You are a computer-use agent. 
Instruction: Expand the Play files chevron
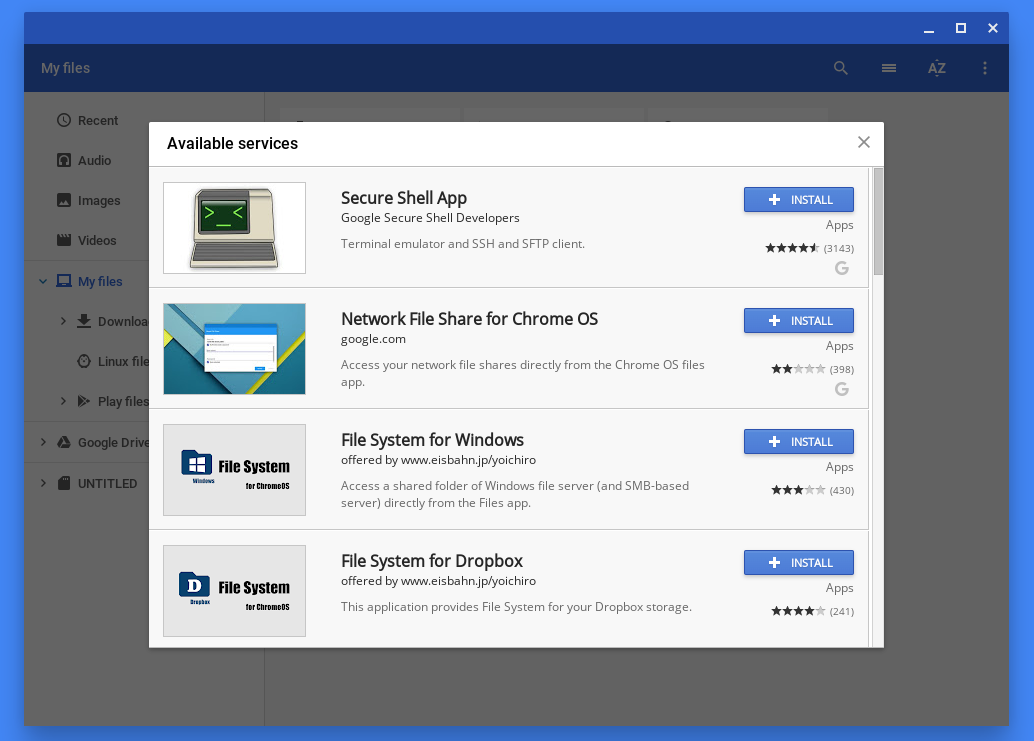tap(63, 401)
